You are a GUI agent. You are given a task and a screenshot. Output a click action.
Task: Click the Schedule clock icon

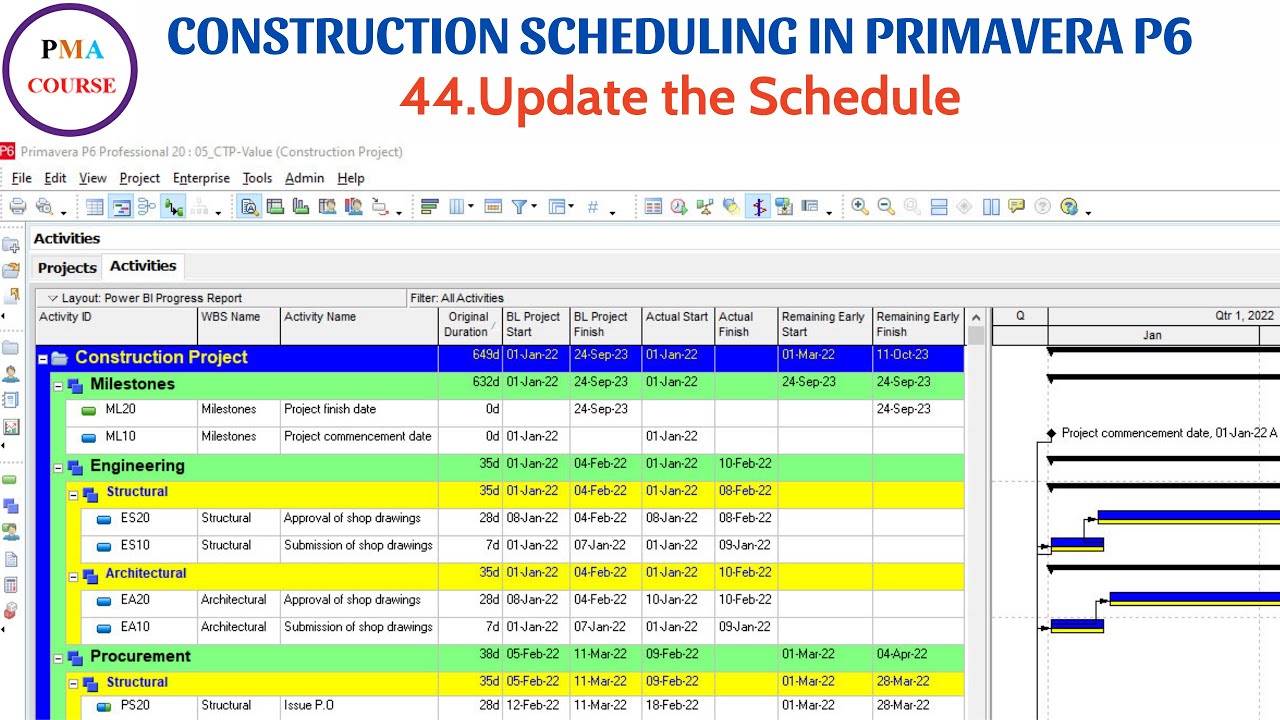679,207
